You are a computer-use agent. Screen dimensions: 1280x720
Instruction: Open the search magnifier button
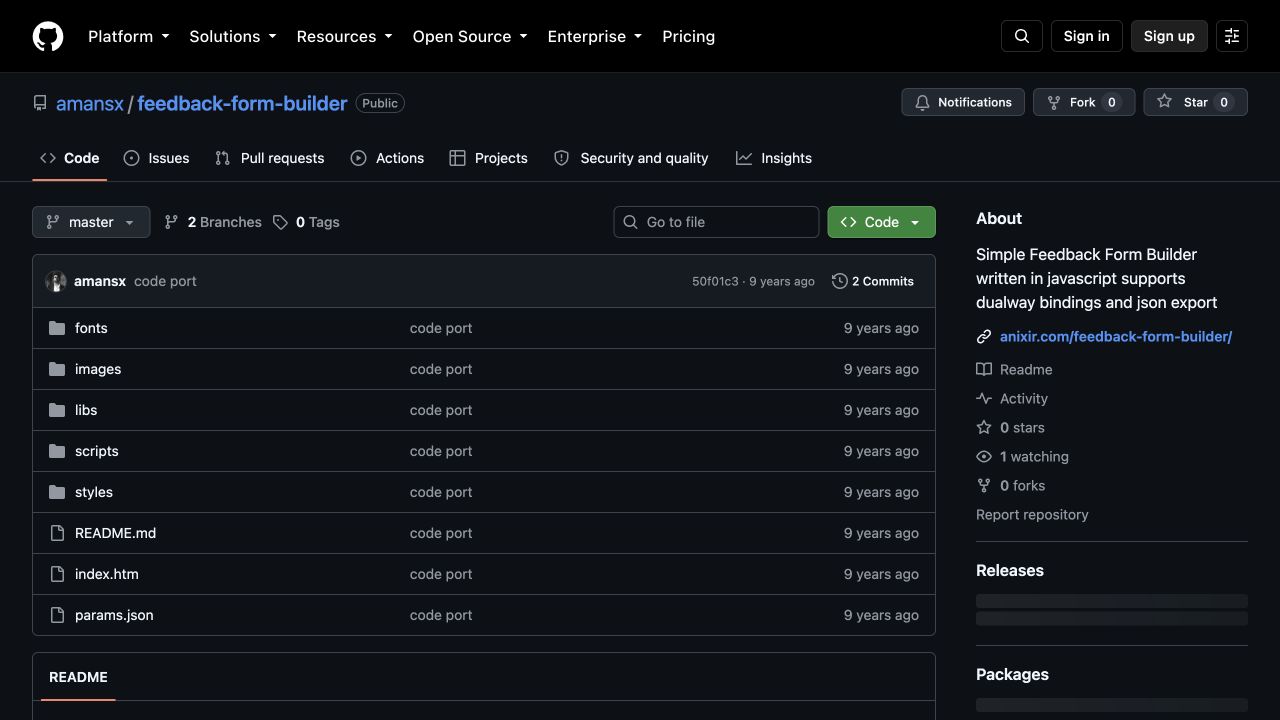pyautogui.click(x=1022, y=36)
